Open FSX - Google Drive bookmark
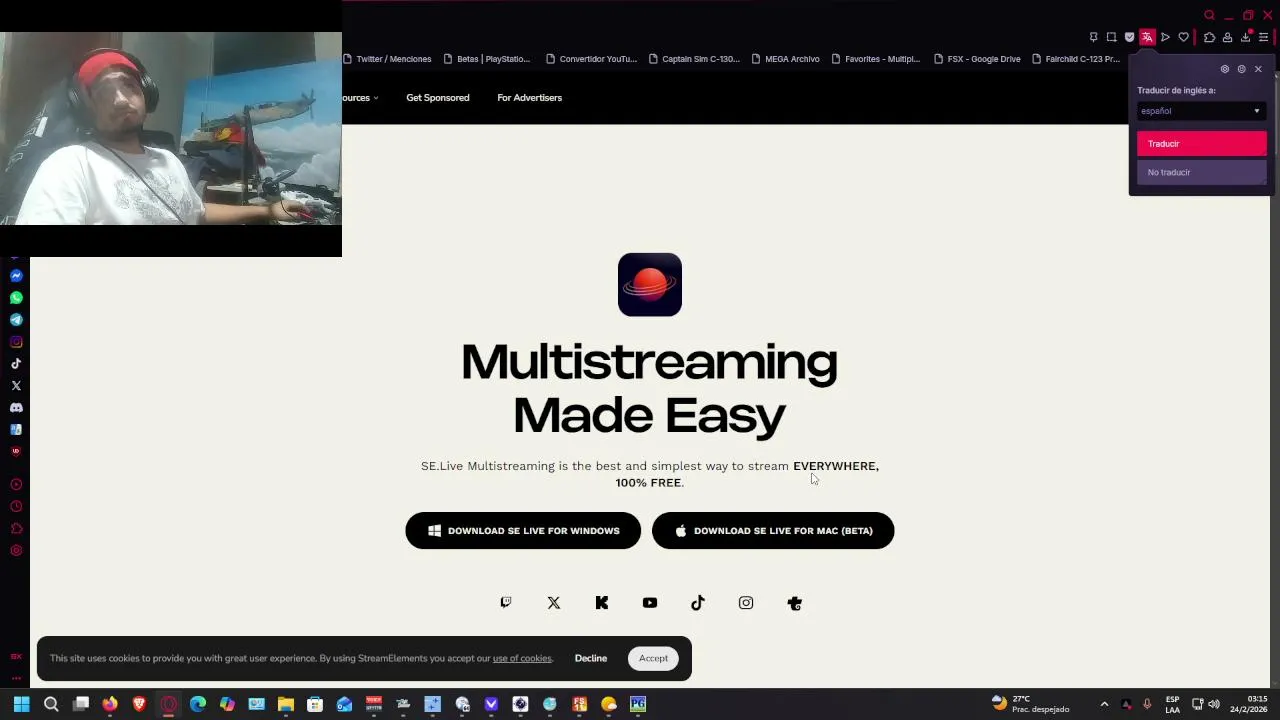Screen dimensions: 1280x720 pyautogui.click(x=977, y=59)
